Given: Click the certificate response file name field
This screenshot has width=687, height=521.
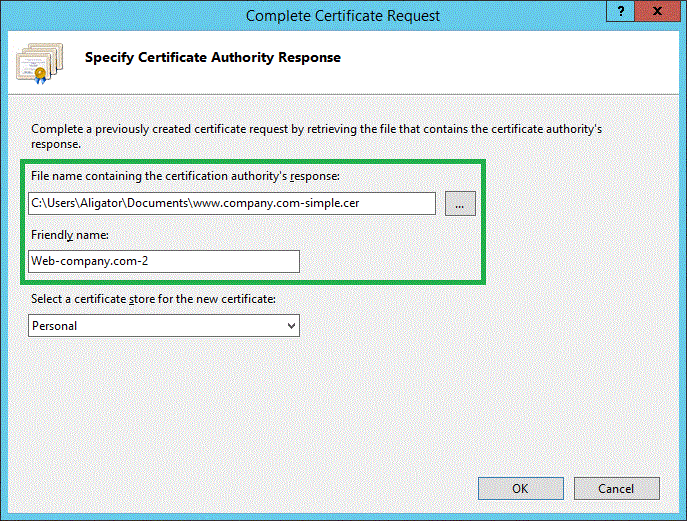Looking at the screenshot, I should (232, 204).
